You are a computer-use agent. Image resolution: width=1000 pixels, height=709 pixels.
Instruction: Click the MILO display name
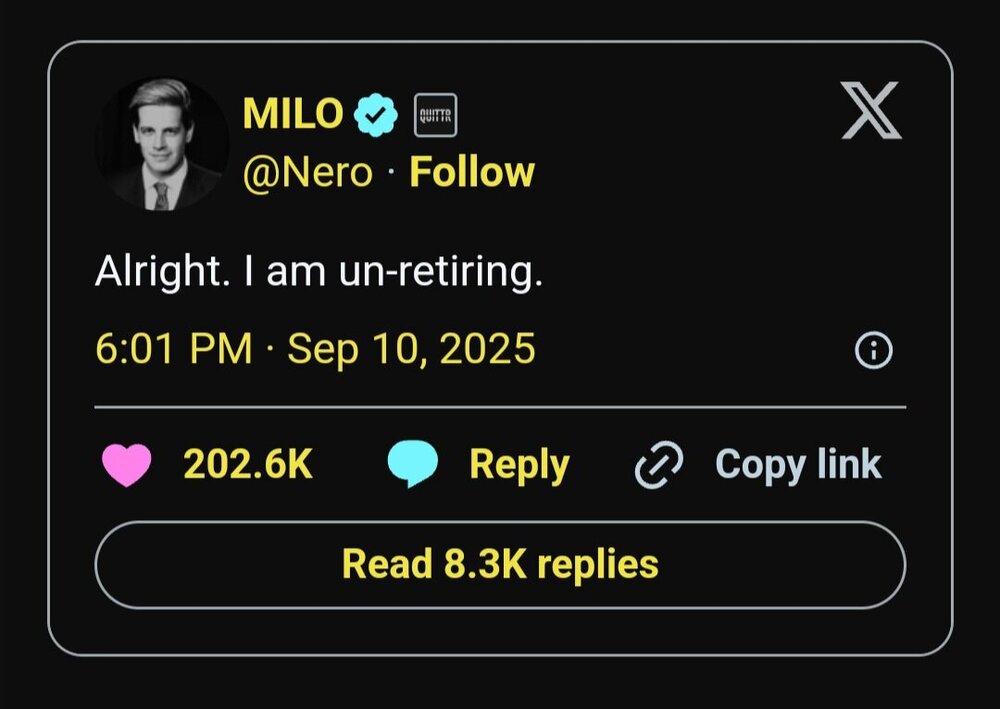(293, 115)
